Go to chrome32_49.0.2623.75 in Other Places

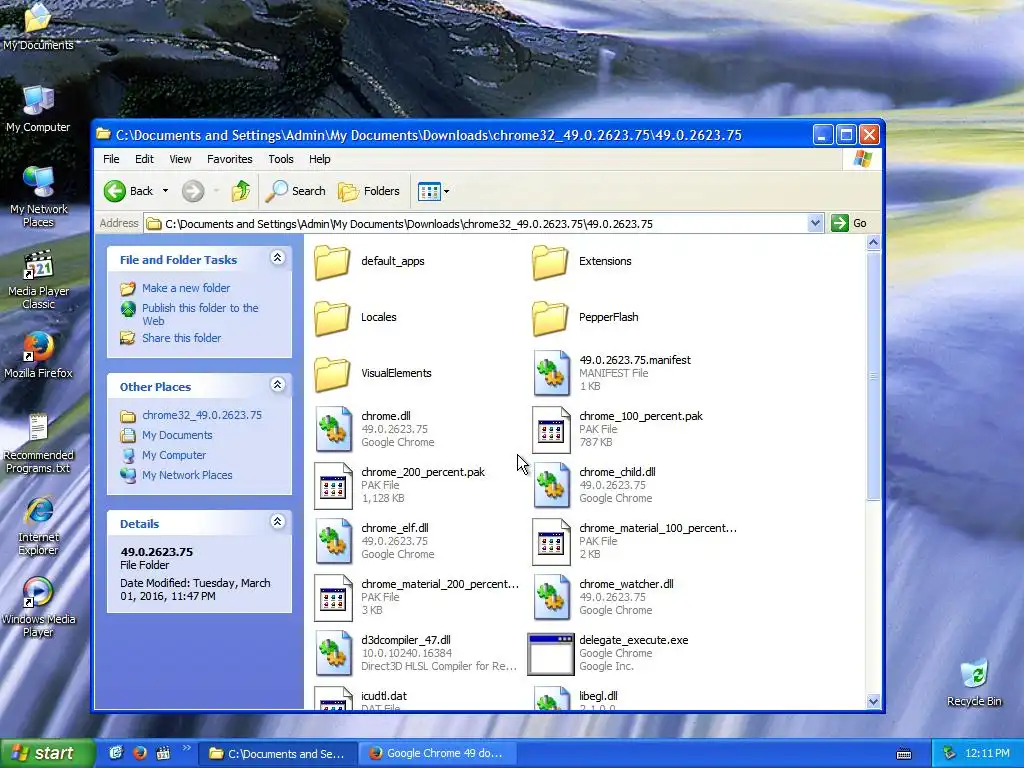tap(202, 415)
